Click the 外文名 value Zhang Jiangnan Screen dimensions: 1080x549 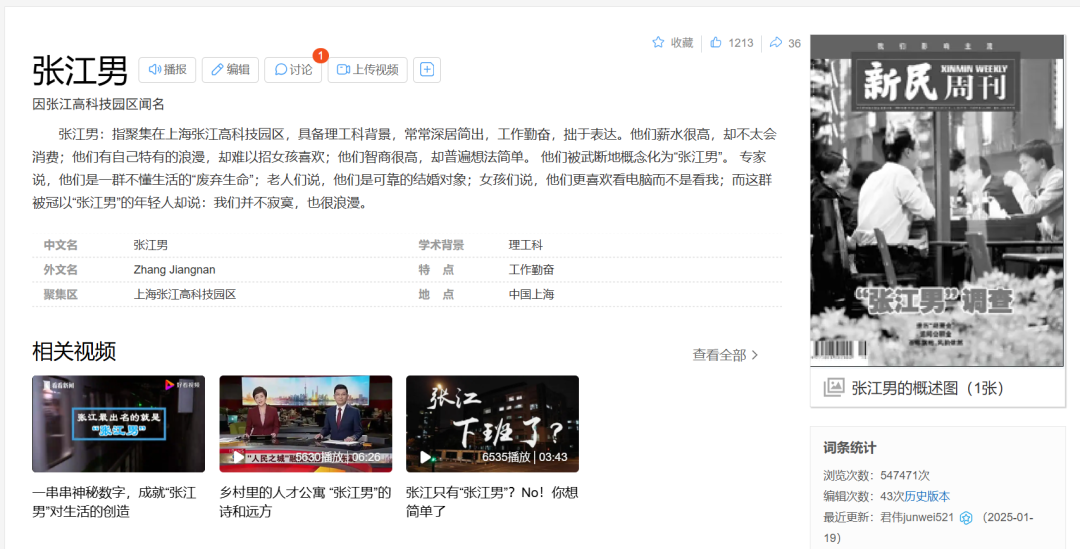(x=174, y=269)
